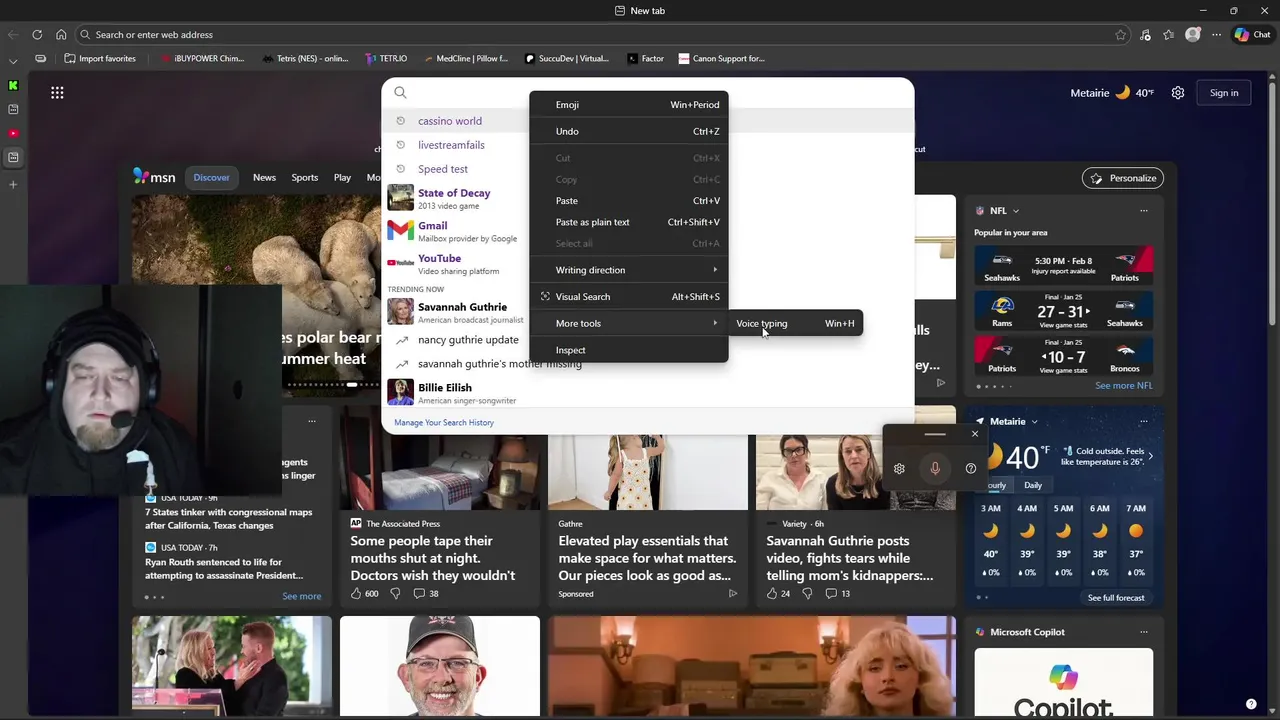Click help icon at page bottom right
The width and height of the screenshot is (1280, 720).
click(1251, 704)
